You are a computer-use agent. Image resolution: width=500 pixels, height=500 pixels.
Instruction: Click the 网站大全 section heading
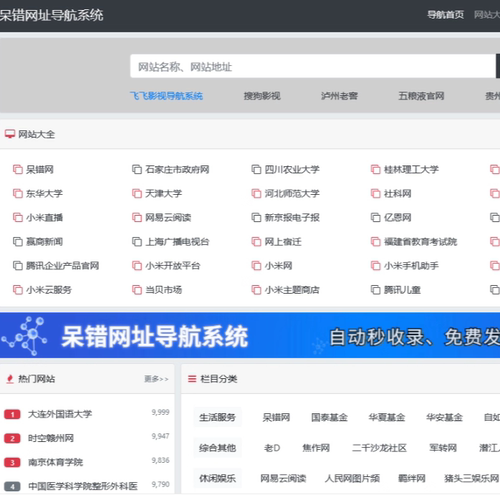(36, 134)
